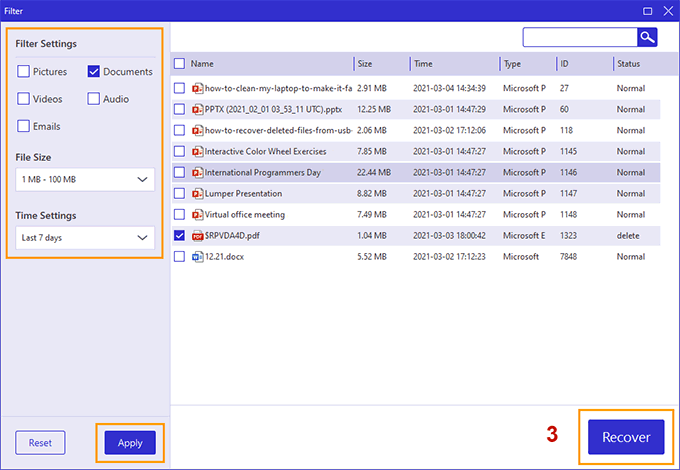Viewport: 680px width, 470px height.
Task: Enable the Pictures filter checkbox
Action: [23, 72]
